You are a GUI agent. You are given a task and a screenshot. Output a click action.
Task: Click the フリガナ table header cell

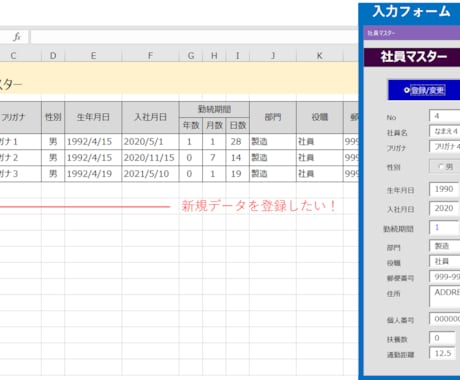(x=21, y=117)
